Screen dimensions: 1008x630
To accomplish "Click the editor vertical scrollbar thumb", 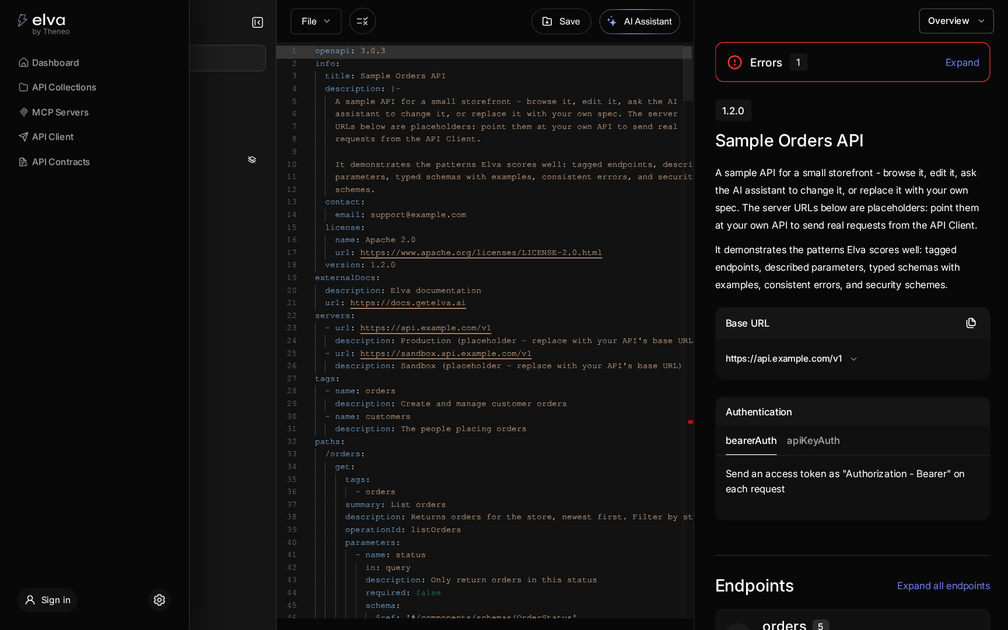I will 687,74.
